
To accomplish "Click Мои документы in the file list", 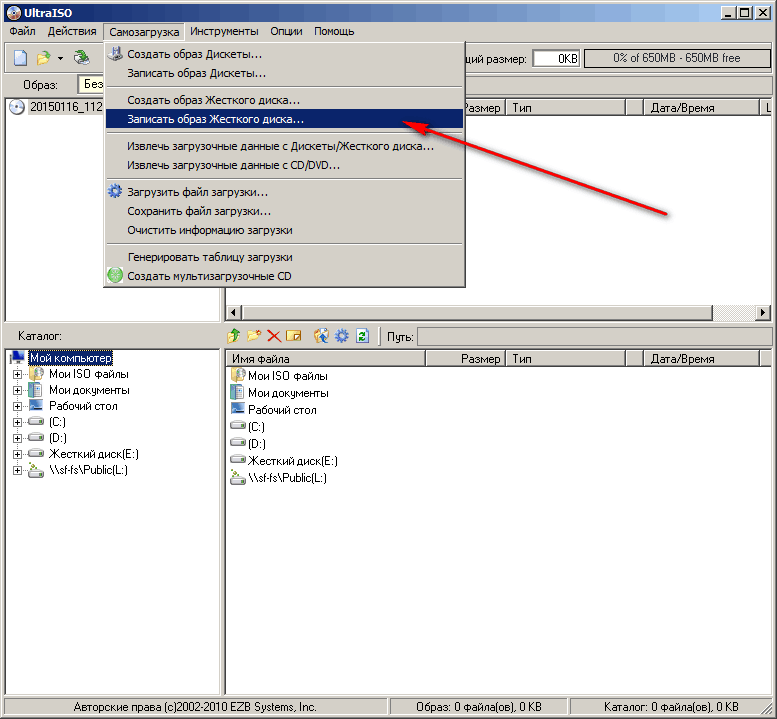I will [288, 393].
